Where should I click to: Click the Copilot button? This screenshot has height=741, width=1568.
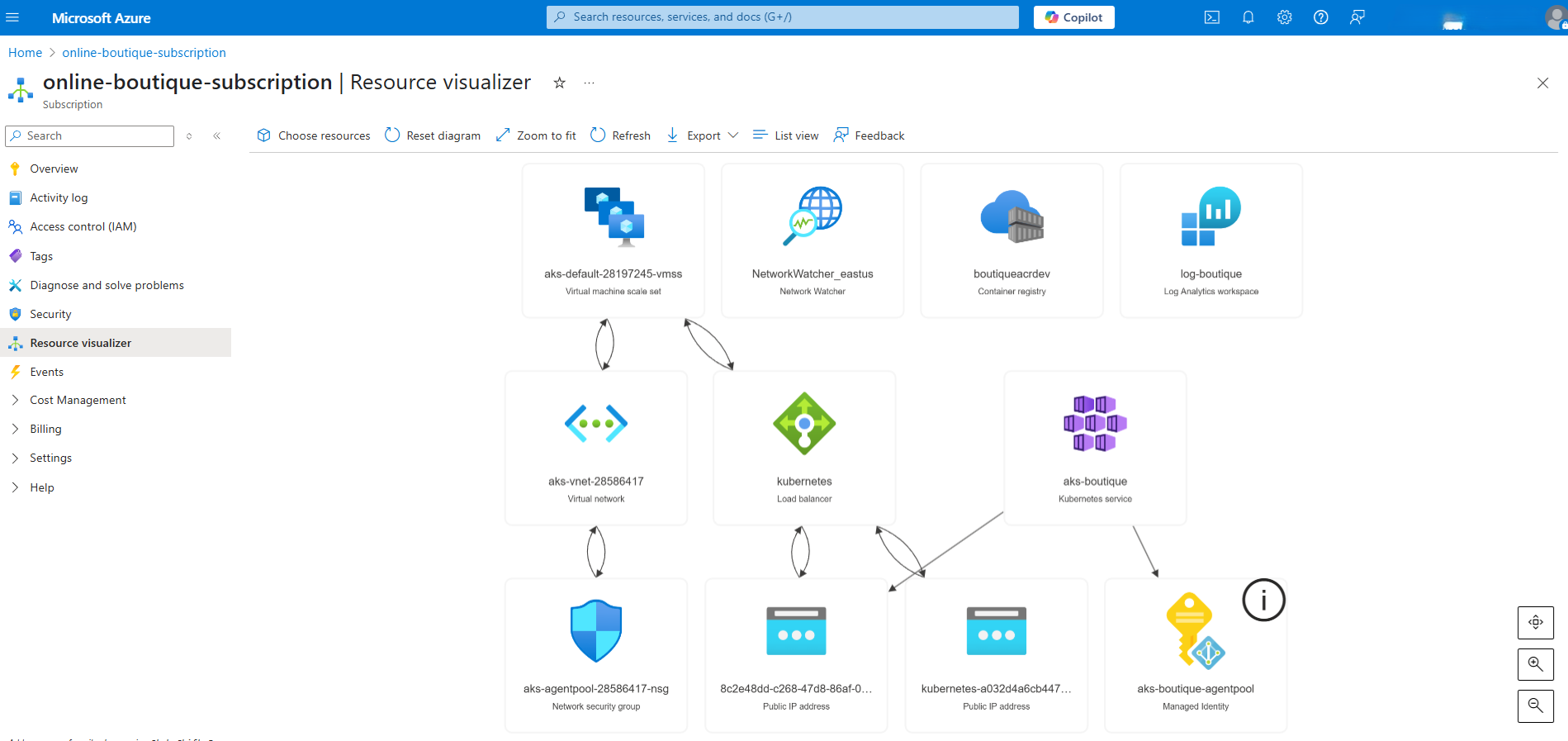point(1073,17)
